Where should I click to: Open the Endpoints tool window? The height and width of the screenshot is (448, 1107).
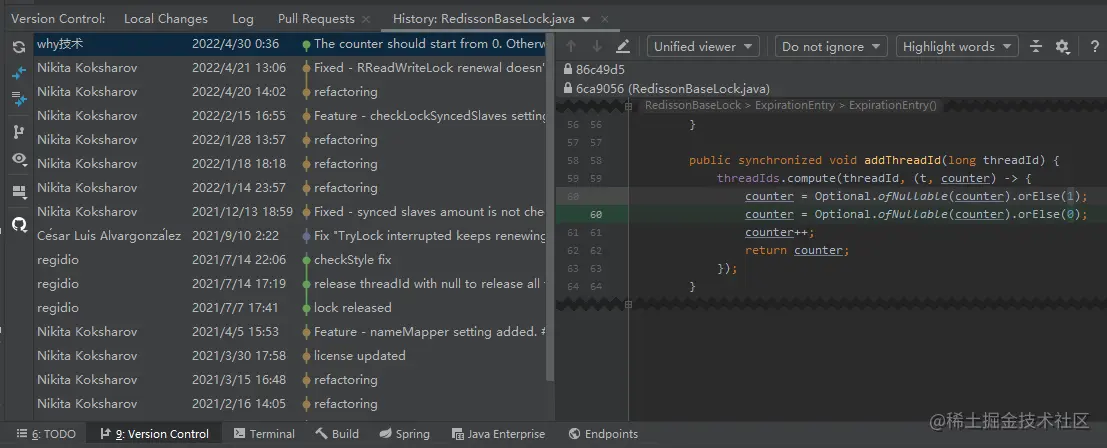[603, 434]
